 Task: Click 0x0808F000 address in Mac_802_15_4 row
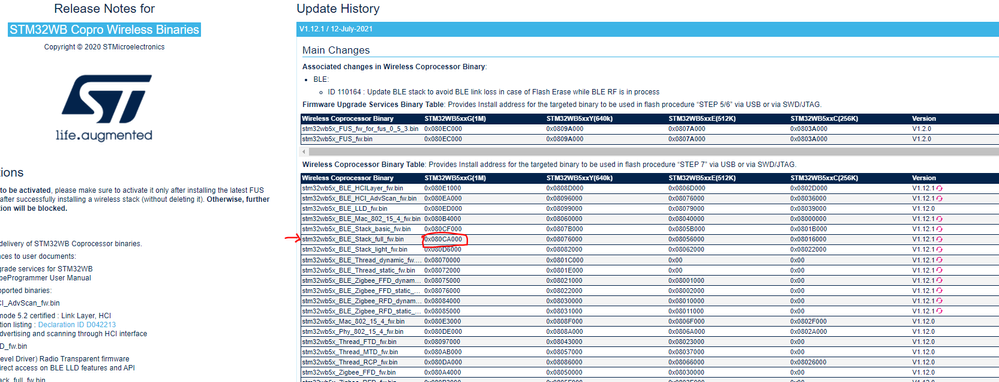click(x=565, y=322)
